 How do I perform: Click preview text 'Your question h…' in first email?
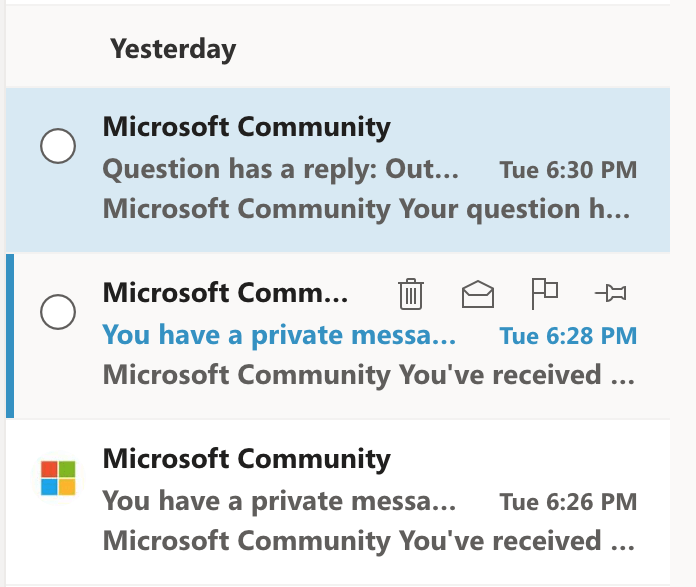(x=514, y=209)
